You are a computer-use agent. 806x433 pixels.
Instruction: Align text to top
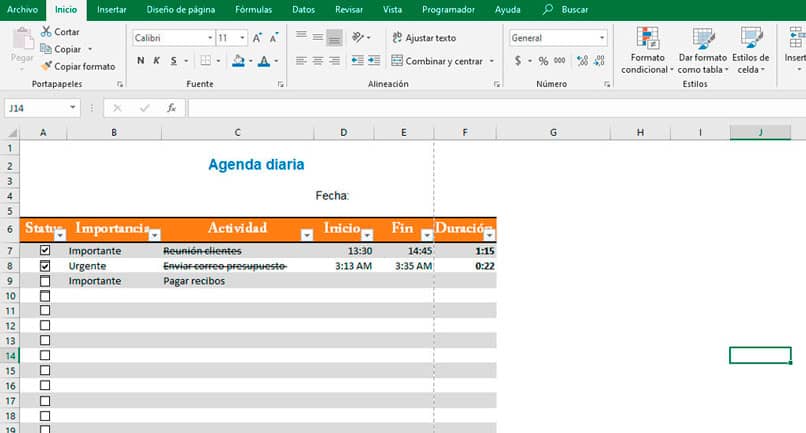301,37
